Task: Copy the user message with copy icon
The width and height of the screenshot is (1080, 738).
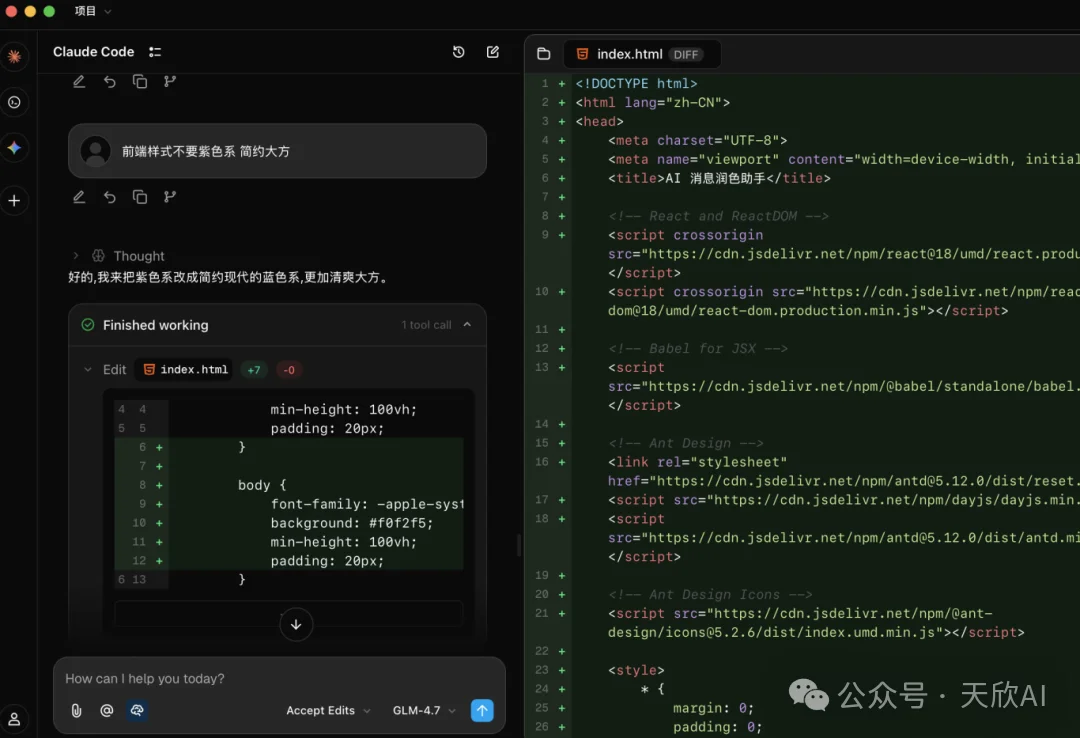Action: pyautogui.click(x=140, y=196)
